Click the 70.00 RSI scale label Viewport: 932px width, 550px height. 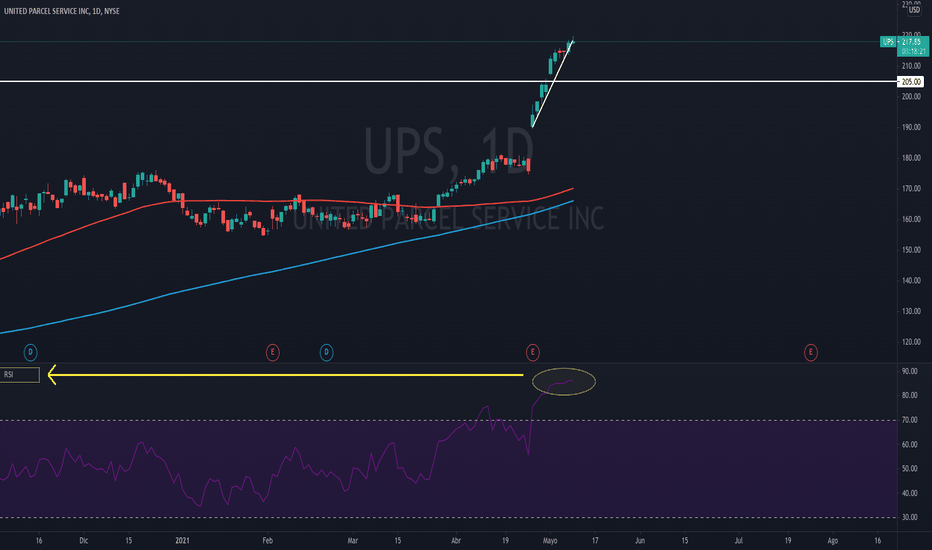coord(910,420)
